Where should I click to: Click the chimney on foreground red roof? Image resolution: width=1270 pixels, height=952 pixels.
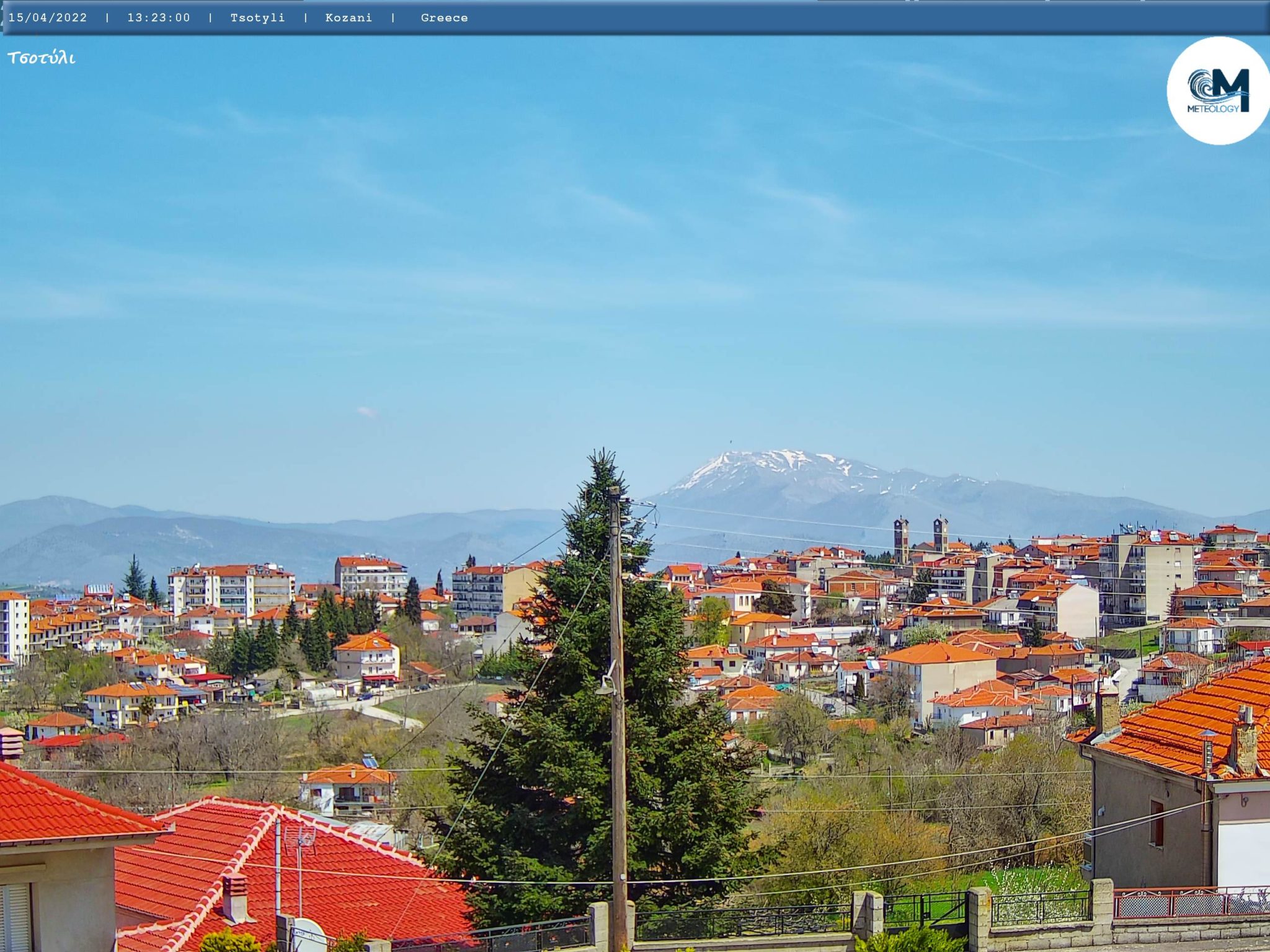(x=234, y=897)
